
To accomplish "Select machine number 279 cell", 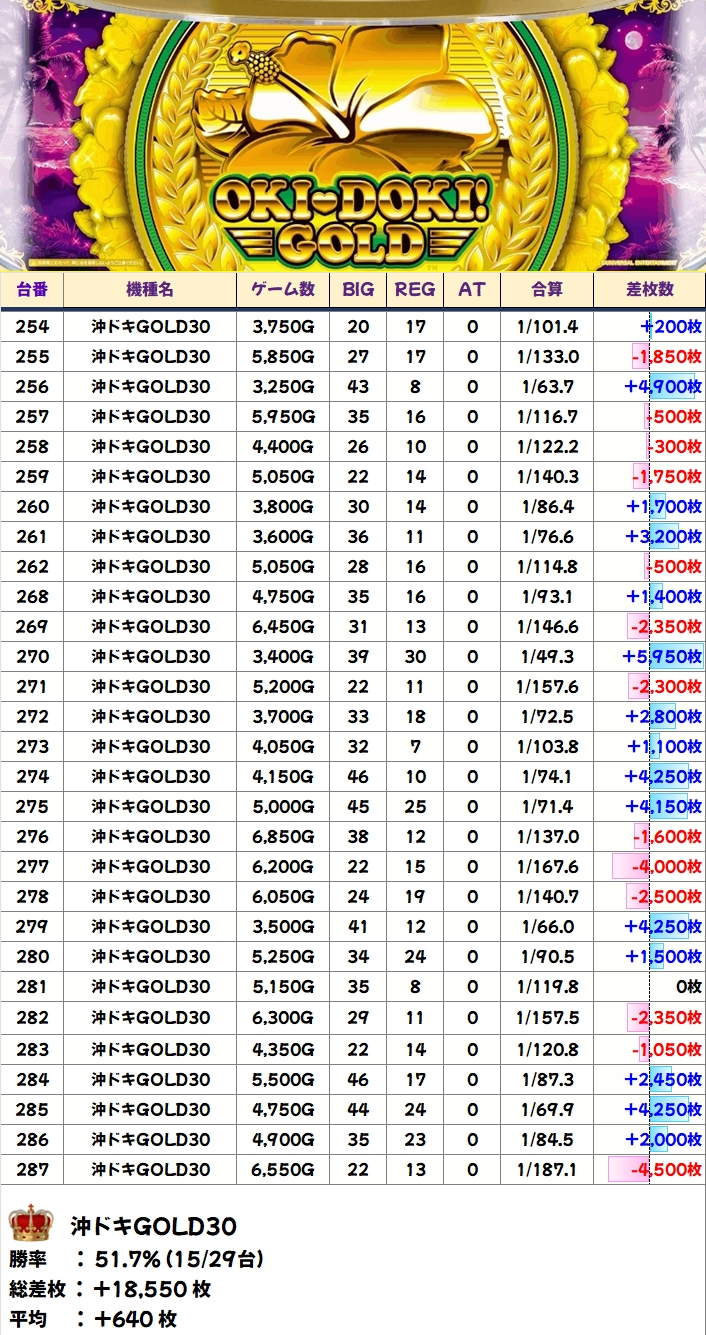I will point(32,926).
